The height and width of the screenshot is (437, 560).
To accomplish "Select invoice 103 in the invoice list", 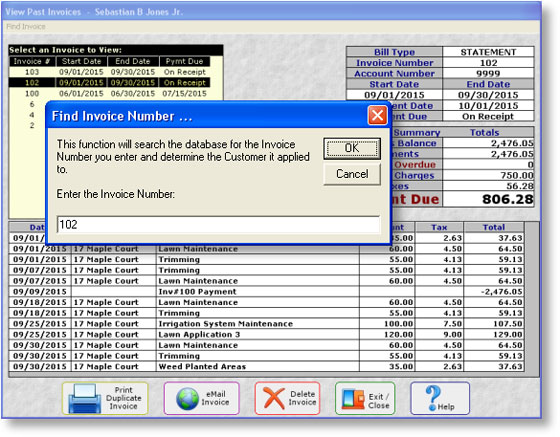I will click(x=110, y=72).
